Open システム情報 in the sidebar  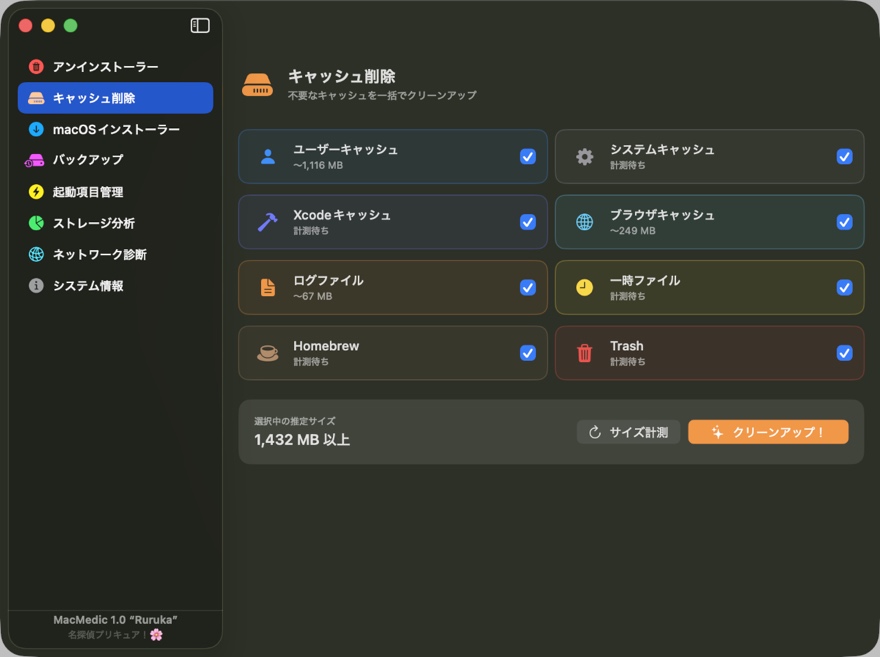(88, 286)
